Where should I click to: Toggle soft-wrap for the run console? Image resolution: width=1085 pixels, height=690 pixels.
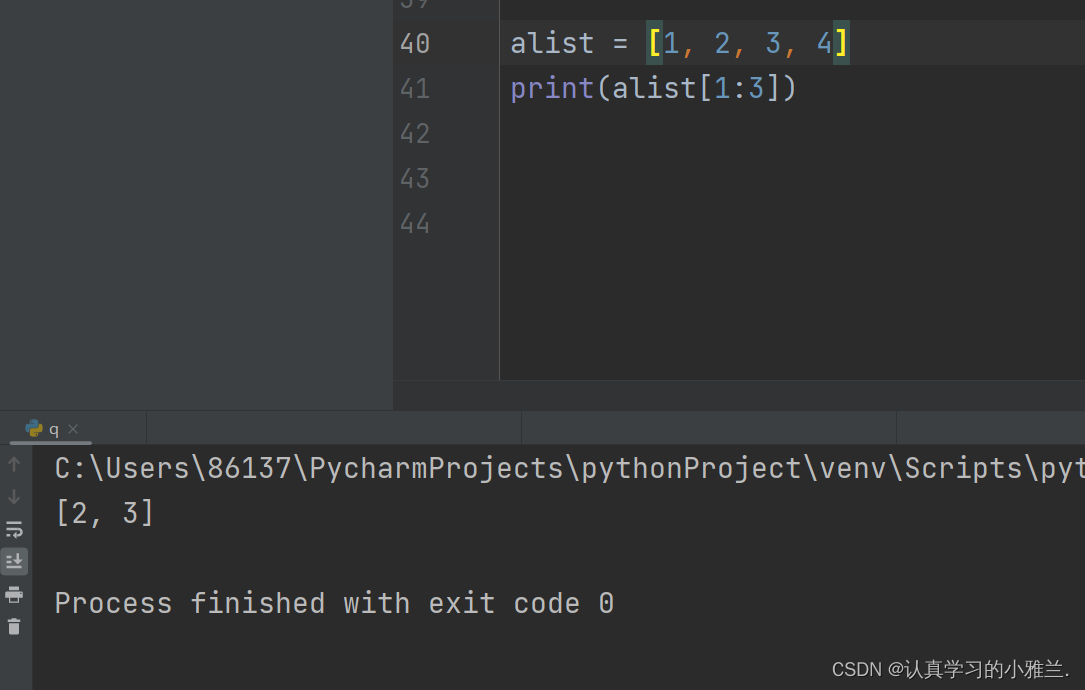coord(14,529)
